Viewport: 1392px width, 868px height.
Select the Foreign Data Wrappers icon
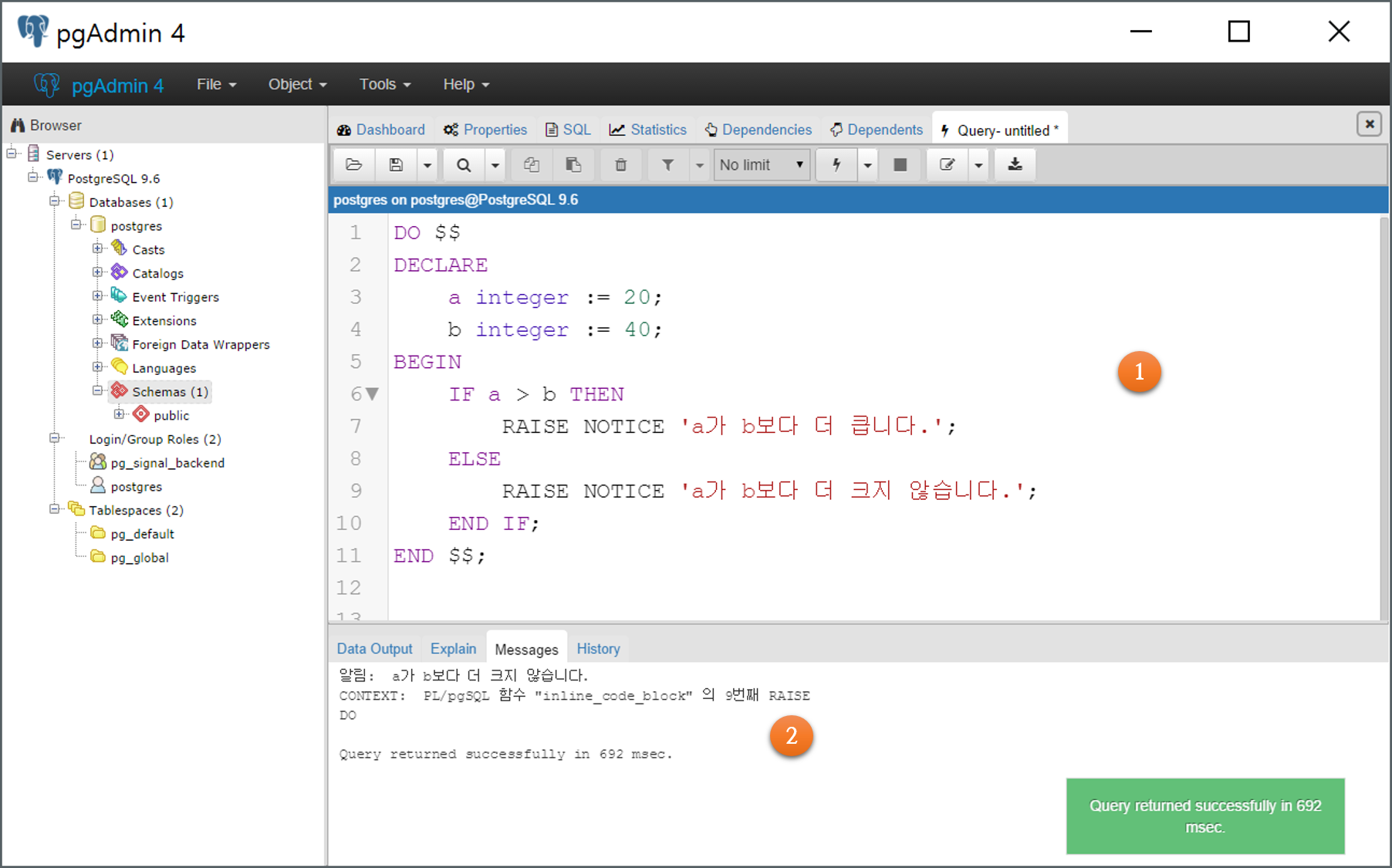tap(119, 343)
